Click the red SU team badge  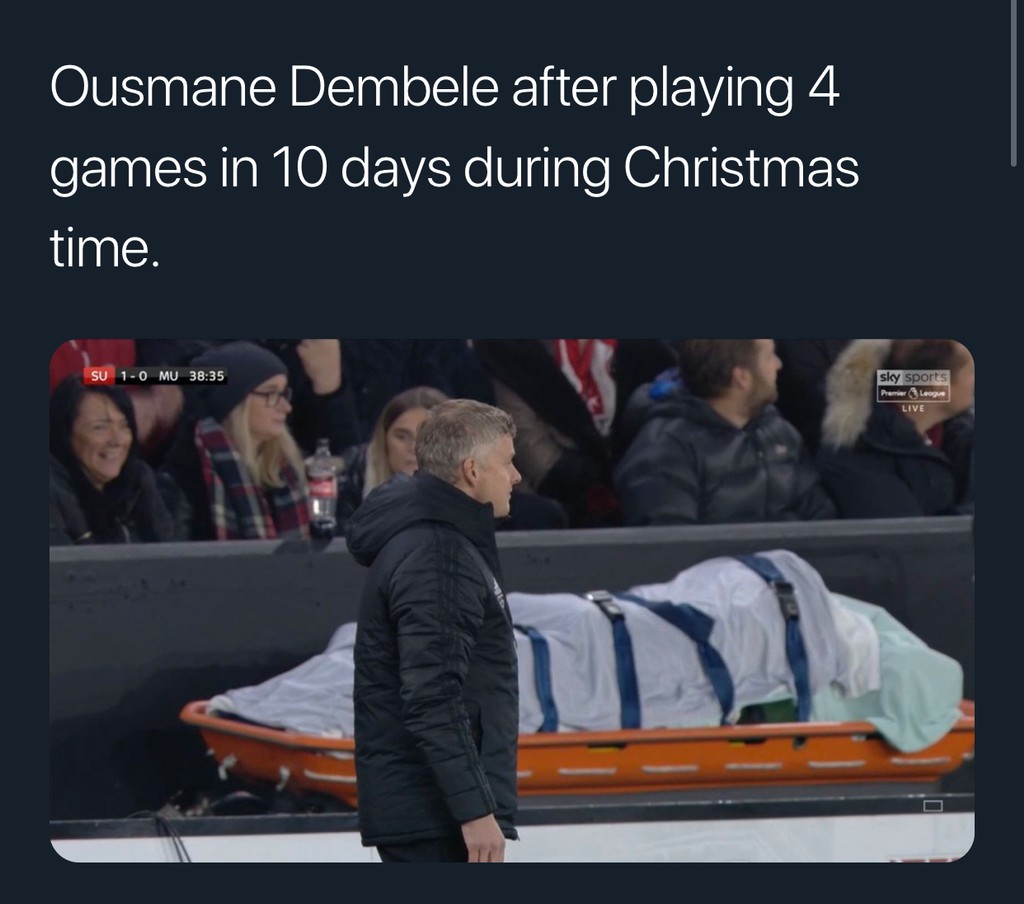coord(99,376)
